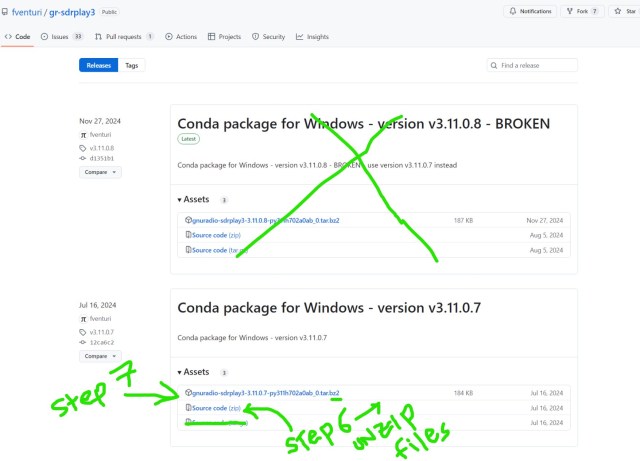
Task: Click the repository icon beside fventuri
Action: (x=4, y=12)
